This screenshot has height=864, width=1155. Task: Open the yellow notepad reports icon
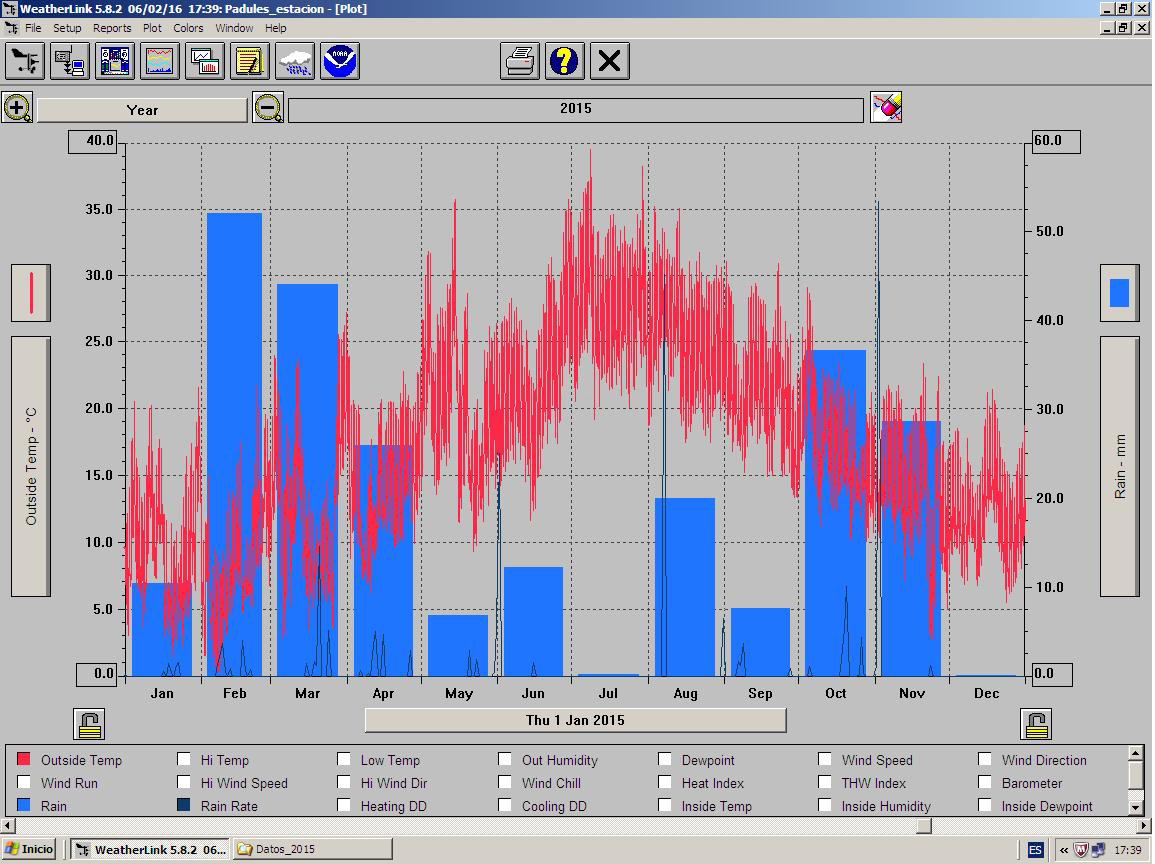click(x=250, y=60)
